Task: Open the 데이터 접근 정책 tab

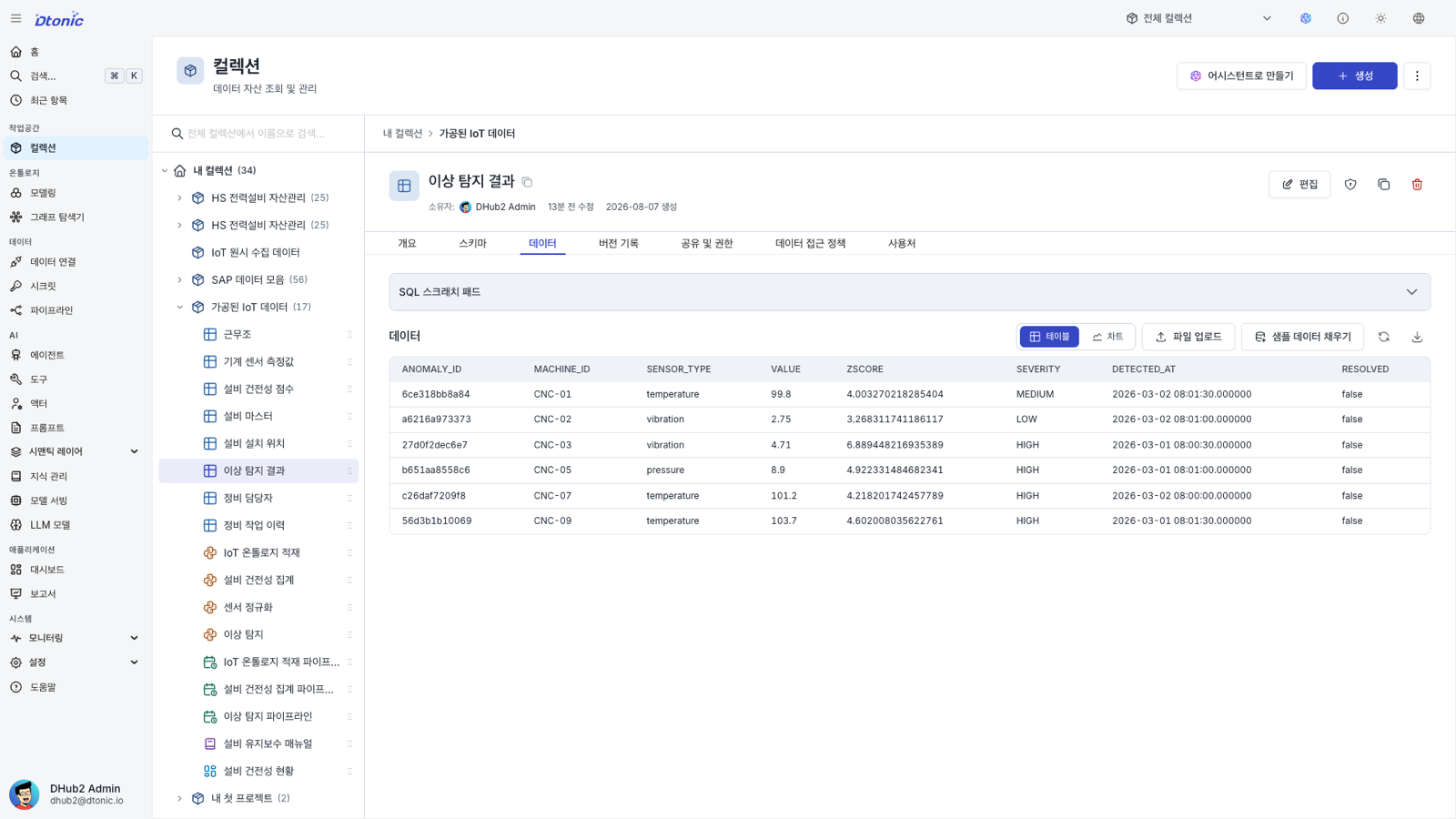Action: pyautogui.click(x=810, y=244)
